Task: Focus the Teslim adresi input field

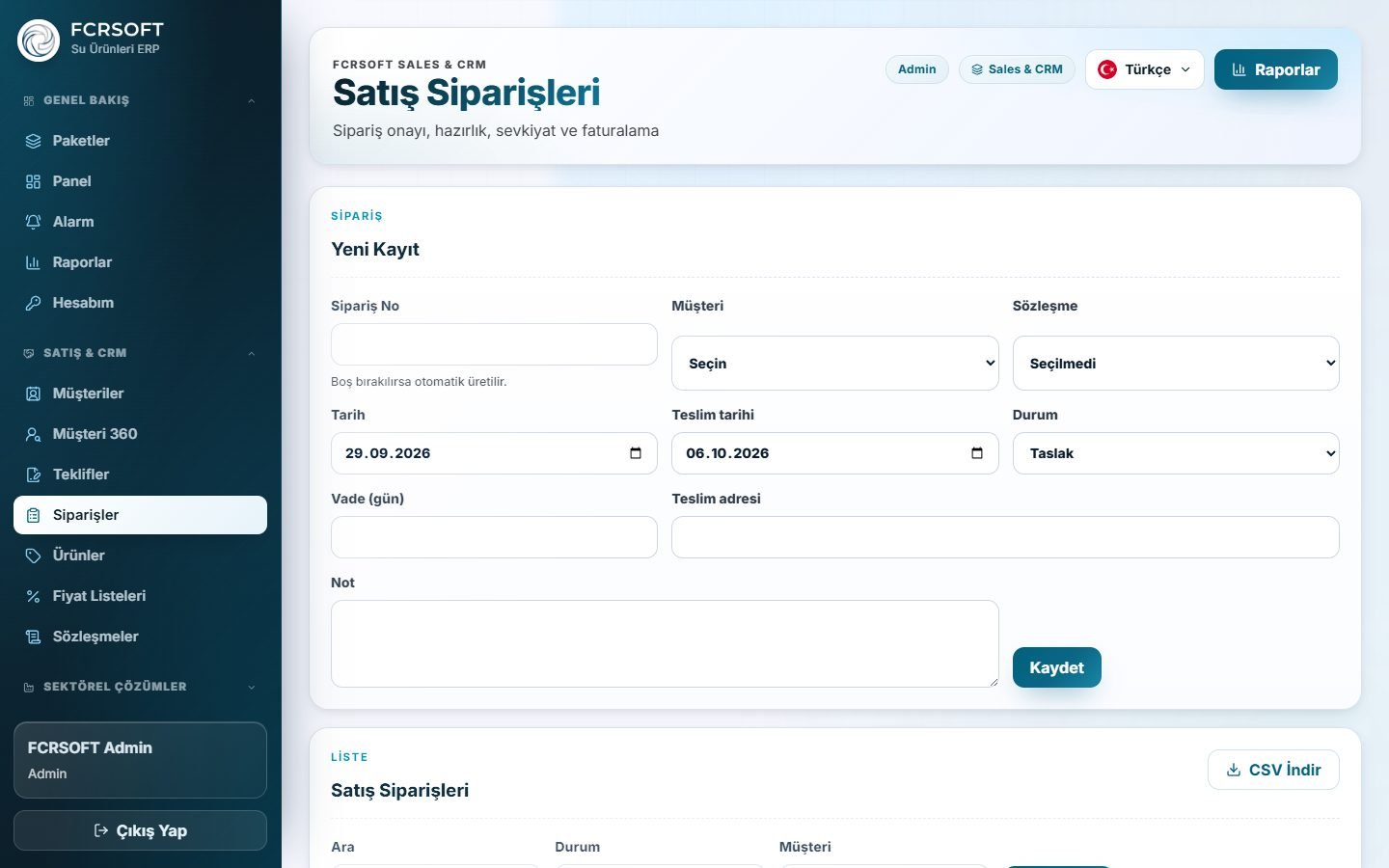Action: click(x=1005, y=537)
